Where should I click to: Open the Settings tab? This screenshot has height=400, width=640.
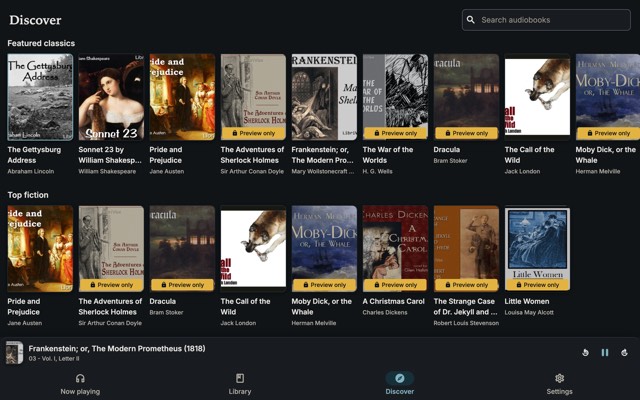click(x=560, y=384)
